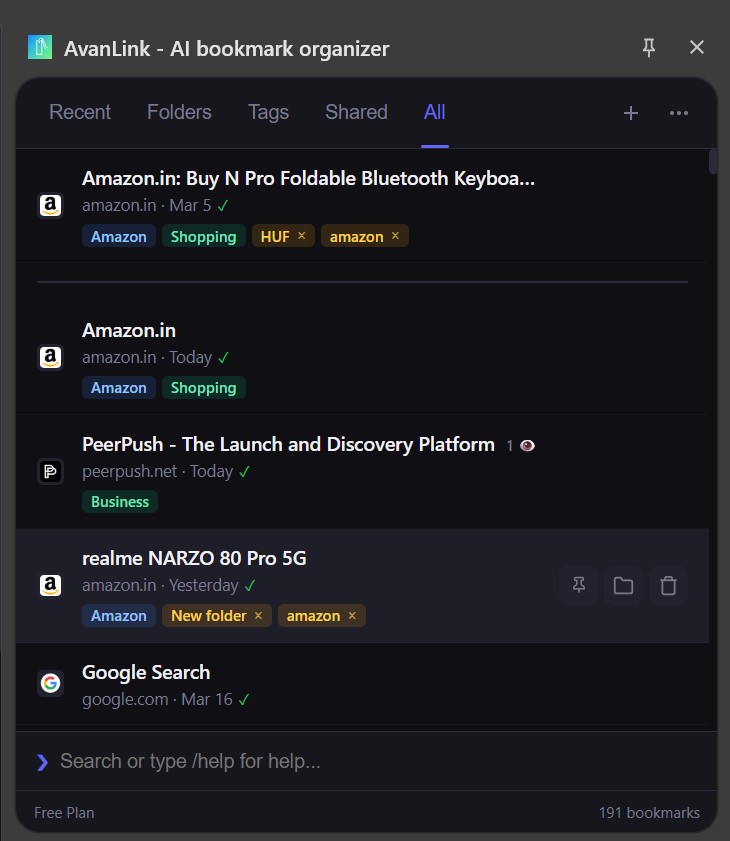Click the amazon.in · Mar 5 text

(146, 205)
